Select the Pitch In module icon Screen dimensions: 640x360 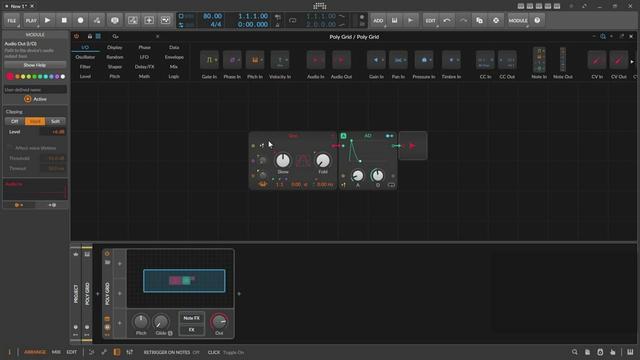pos(255,60)
